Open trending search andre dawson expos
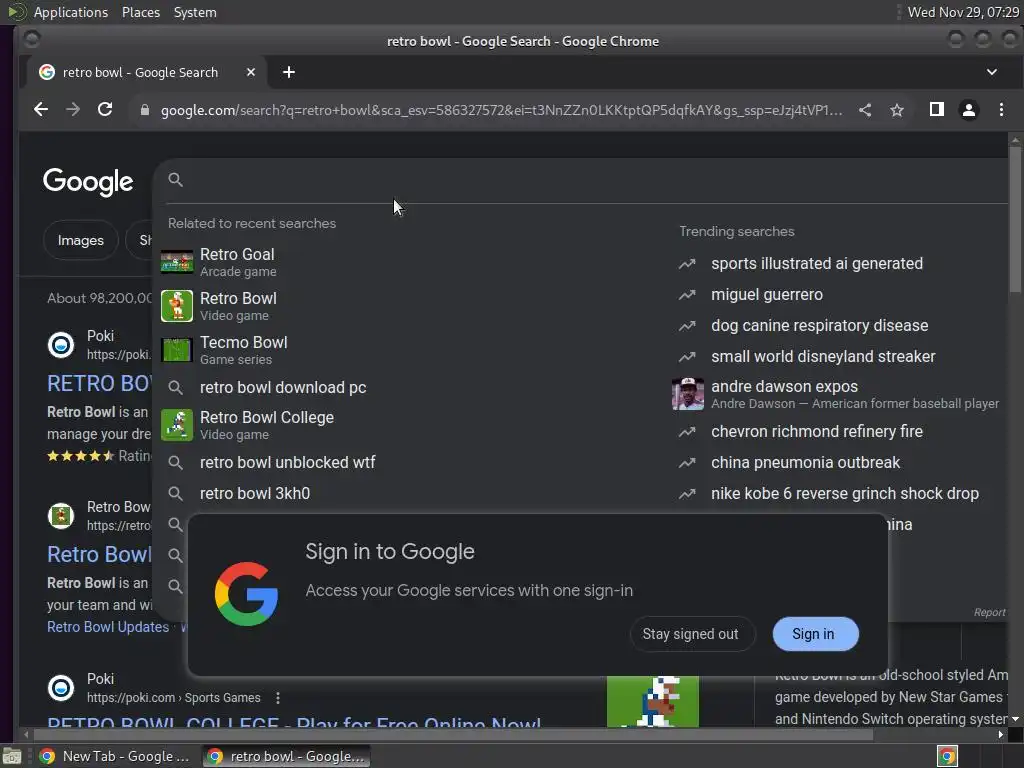Image resolution: width=1024 pixels, height=768 pixels. [836, 394]
